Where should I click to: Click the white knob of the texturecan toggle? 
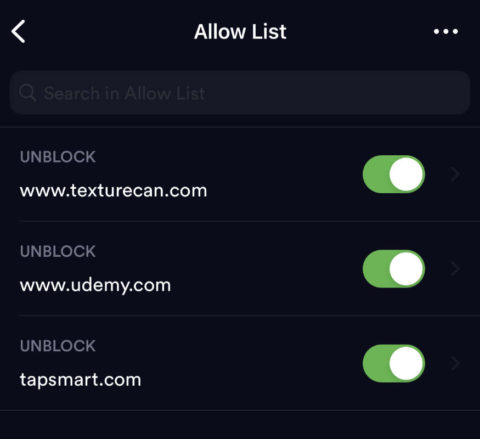point(406,174)
